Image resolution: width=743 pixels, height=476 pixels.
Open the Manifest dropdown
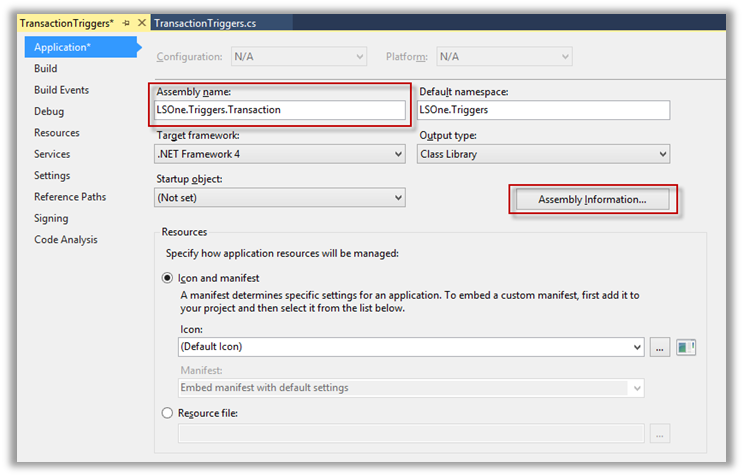pyautogui.click(x=411, y=388)
